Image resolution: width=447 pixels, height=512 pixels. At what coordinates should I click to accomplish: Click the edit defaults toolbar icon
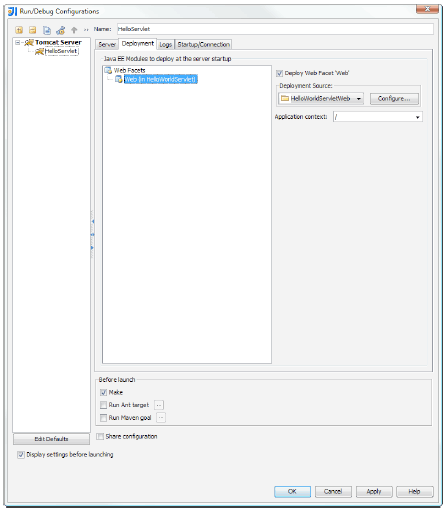(61, 30)
